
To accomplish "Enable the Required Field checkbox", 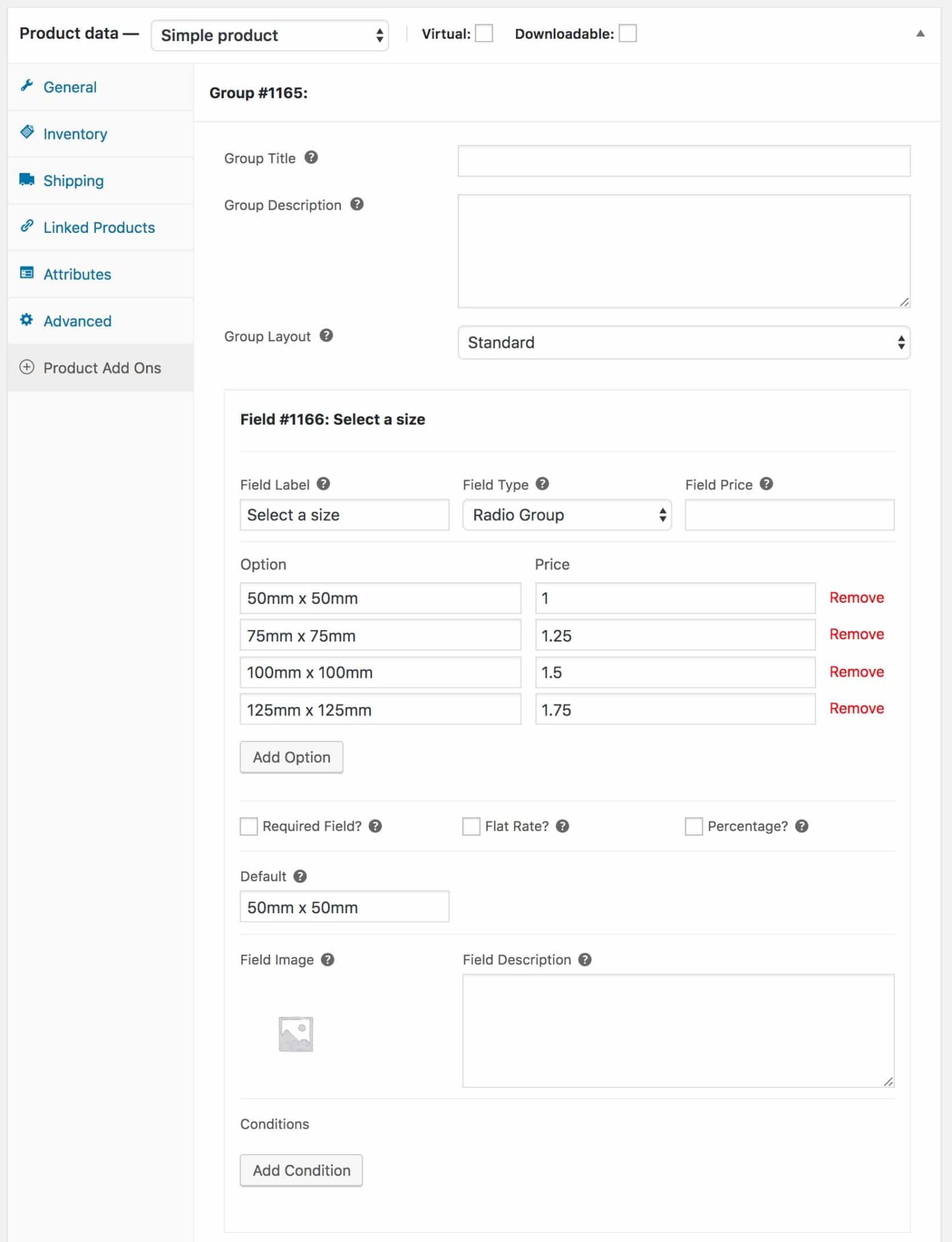I will (249, 827).
